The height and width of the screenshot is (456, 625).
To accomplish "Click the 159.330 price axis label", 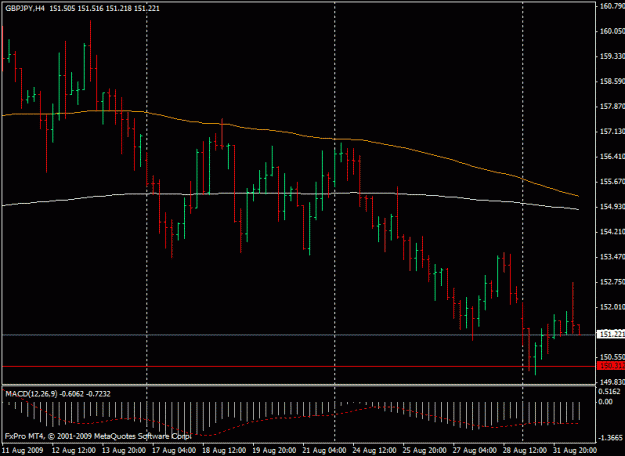I will pyautogui.click(x=612, y=56).
